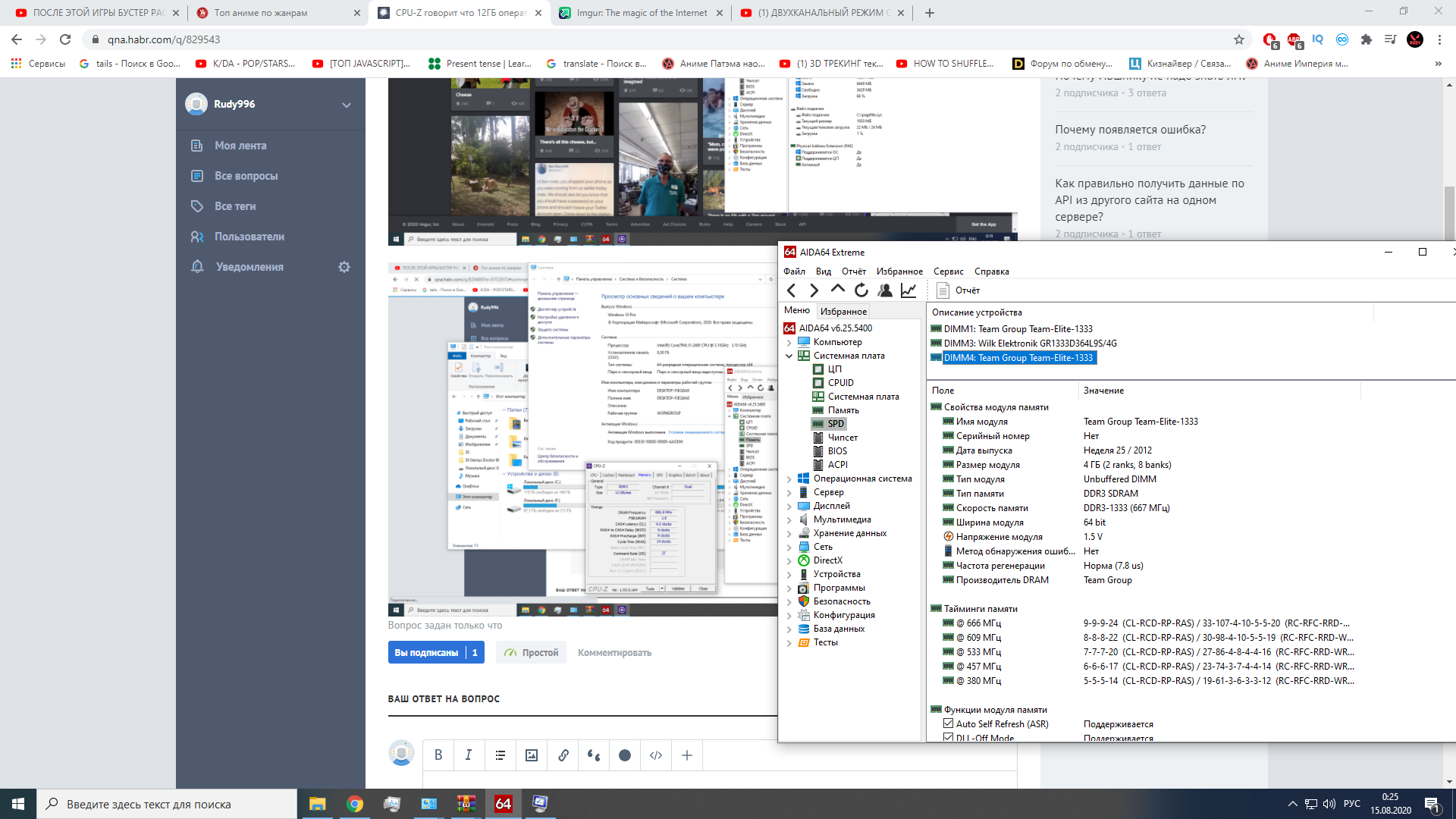The height and width of the screenshot is (819, 1456).
Task: Click the Простой difficulty button
Action: pos(532,652)
